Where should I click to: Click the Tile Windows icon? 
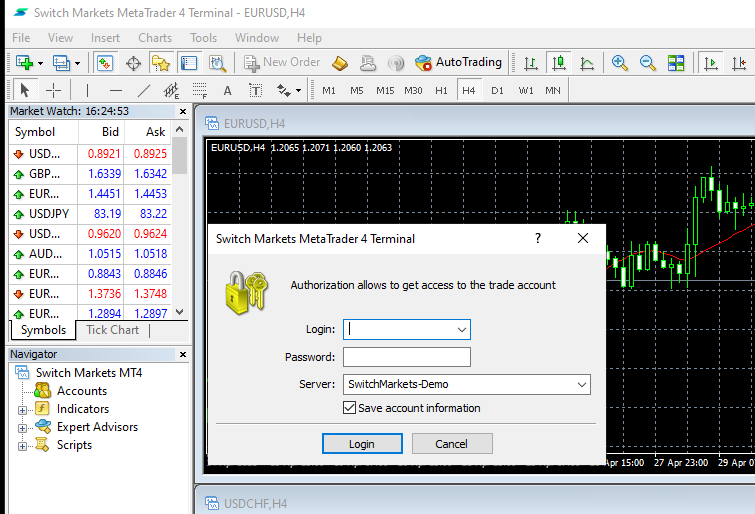tap(676, 63)
